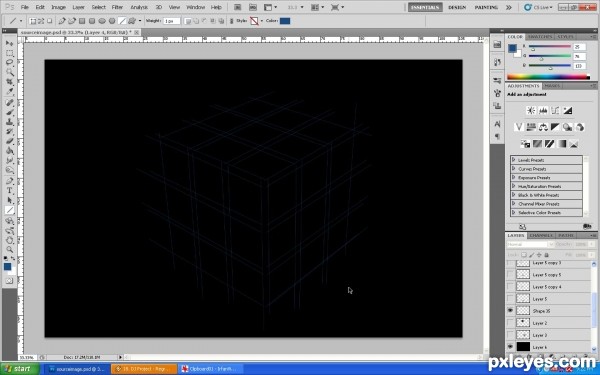Select the Zoom tool in toolbox
This screenshot has height=375, width=600.
[9, 250]
